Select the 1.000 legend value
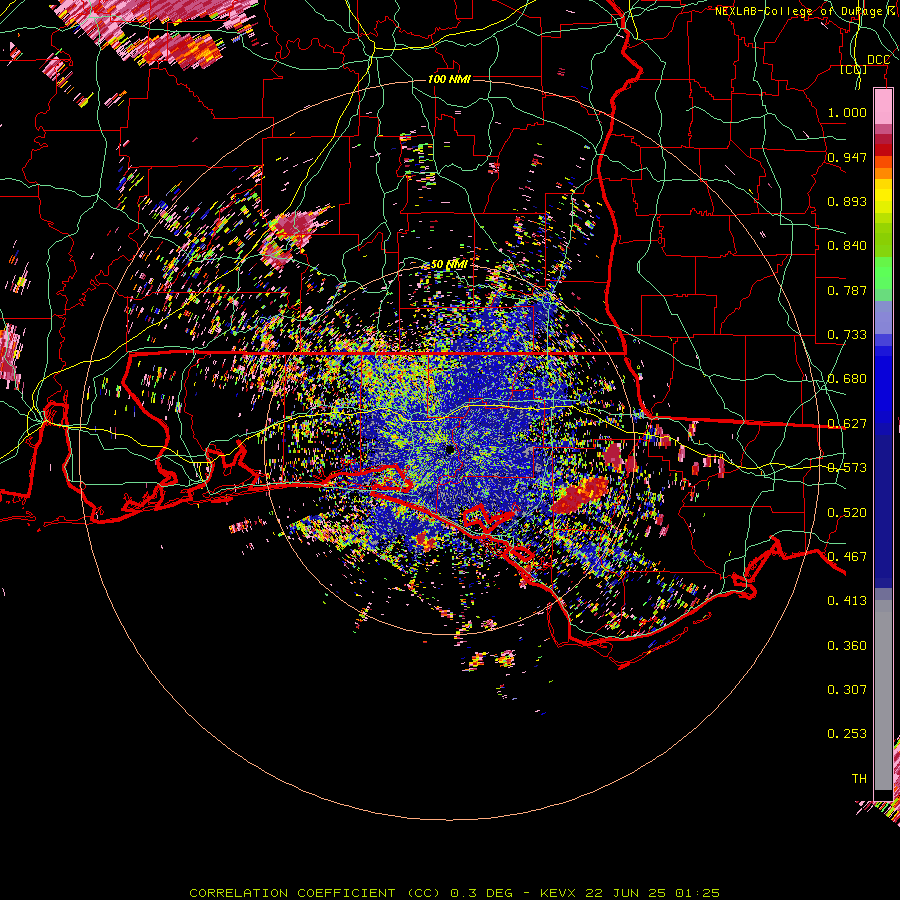The width and height of the screenshot is (900, 900). (847, 112)
